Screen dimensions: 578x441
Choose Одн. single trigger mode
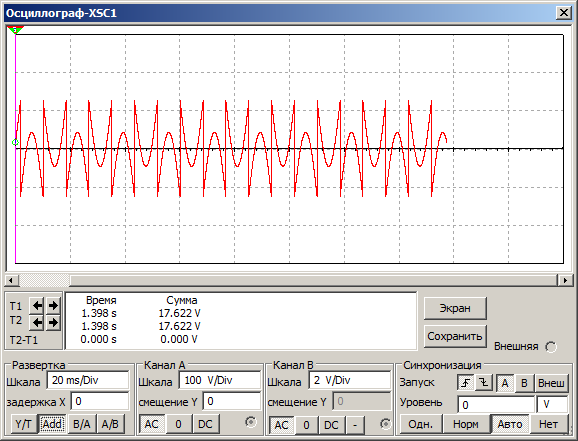[x=421, y=424]
